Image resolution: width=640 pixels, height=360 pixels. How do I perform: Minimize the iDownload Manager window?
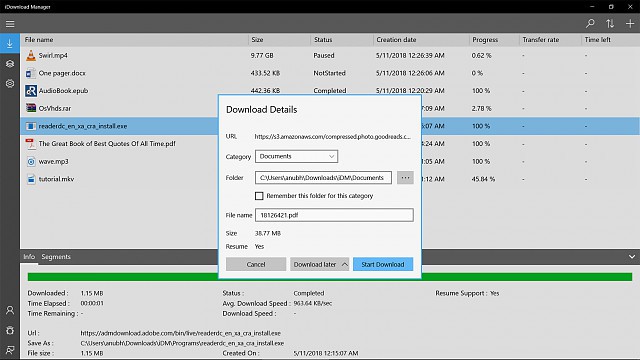592,7
